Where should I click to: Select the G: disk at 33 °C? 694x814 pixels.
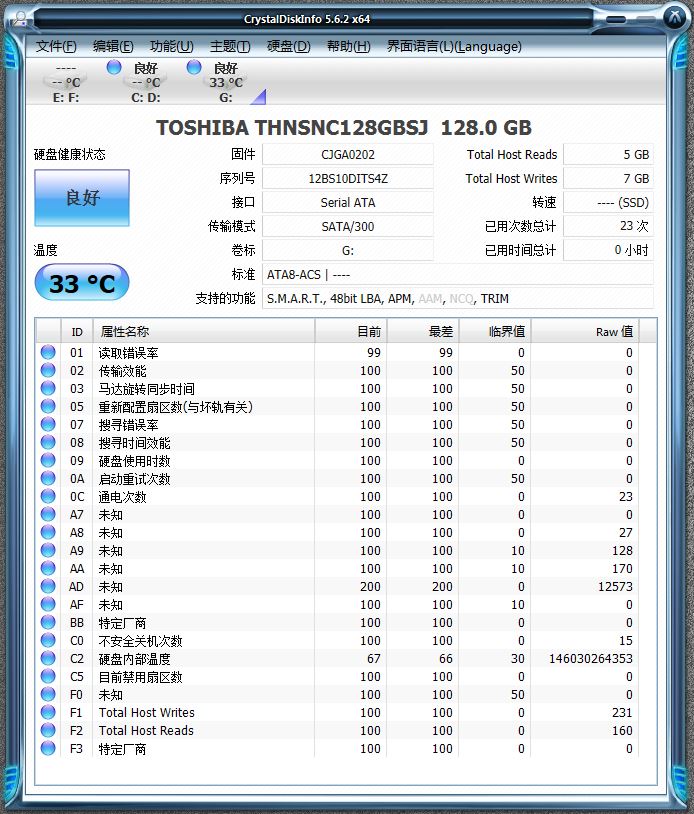(x=226, y=83)
